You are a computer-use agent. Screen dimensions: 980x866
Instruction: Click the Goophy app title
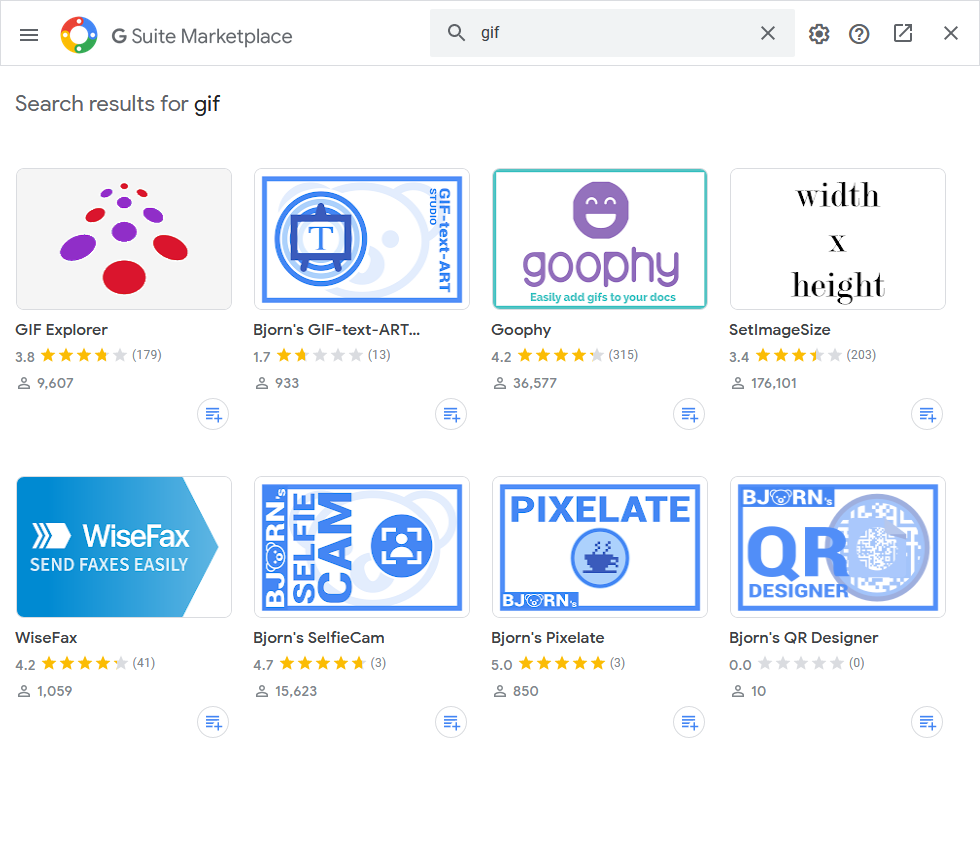click(x=521, y=331)
